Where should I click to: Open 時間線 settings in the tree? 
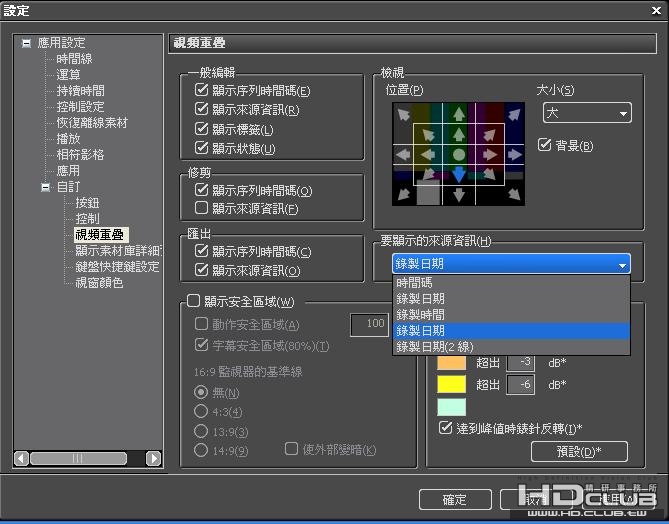click(x=74, y=59)
